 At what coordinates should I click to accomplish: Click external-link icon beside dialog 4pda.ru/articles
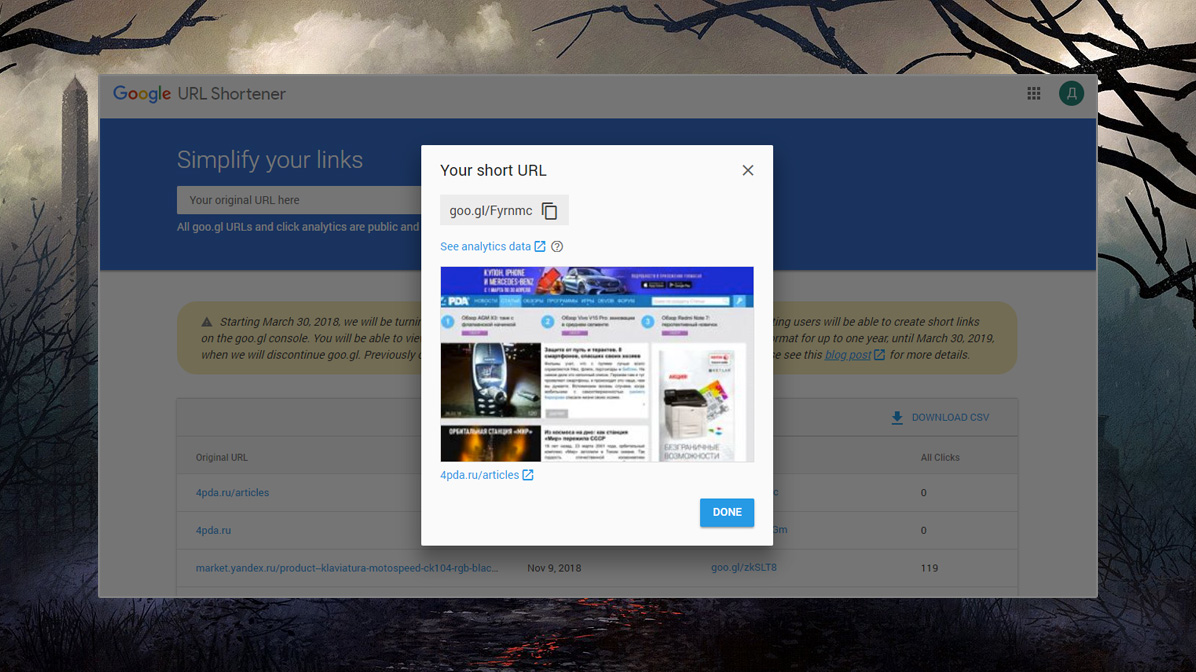pyautogui.click(x=528, y=475)
